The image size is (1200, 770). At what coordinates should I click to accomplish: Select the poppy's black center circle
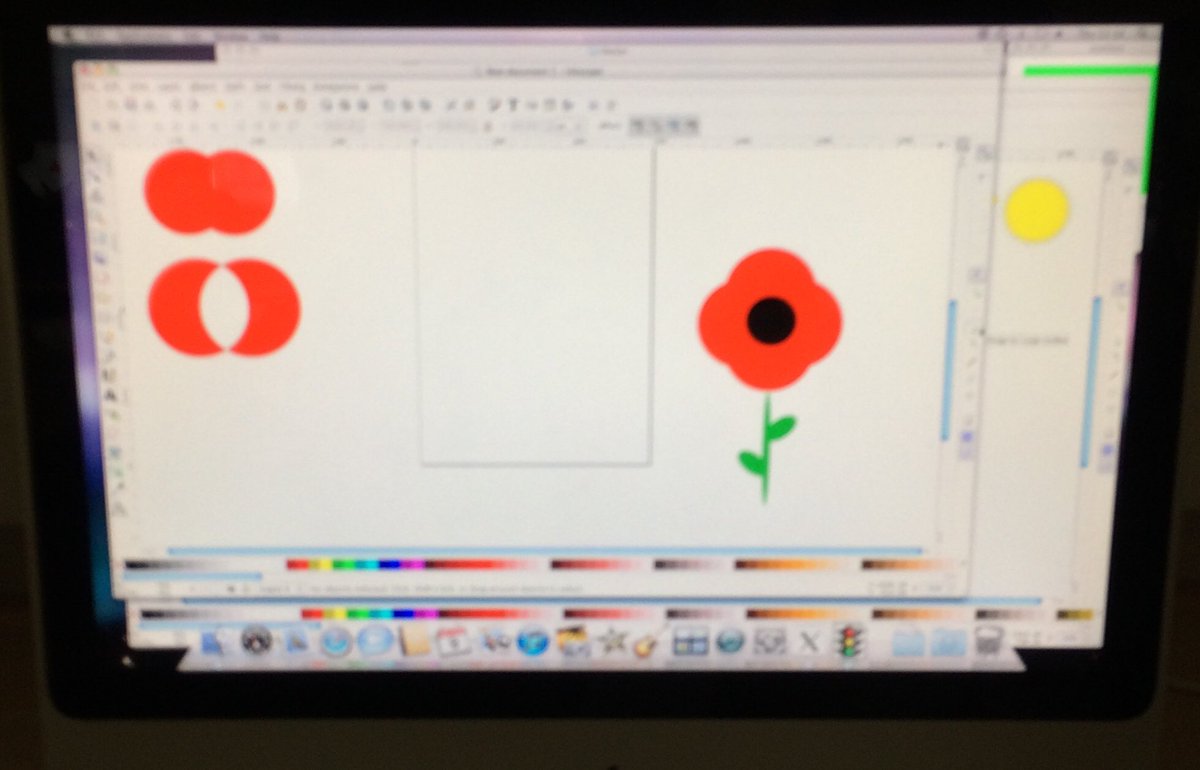tap(771, 320)
